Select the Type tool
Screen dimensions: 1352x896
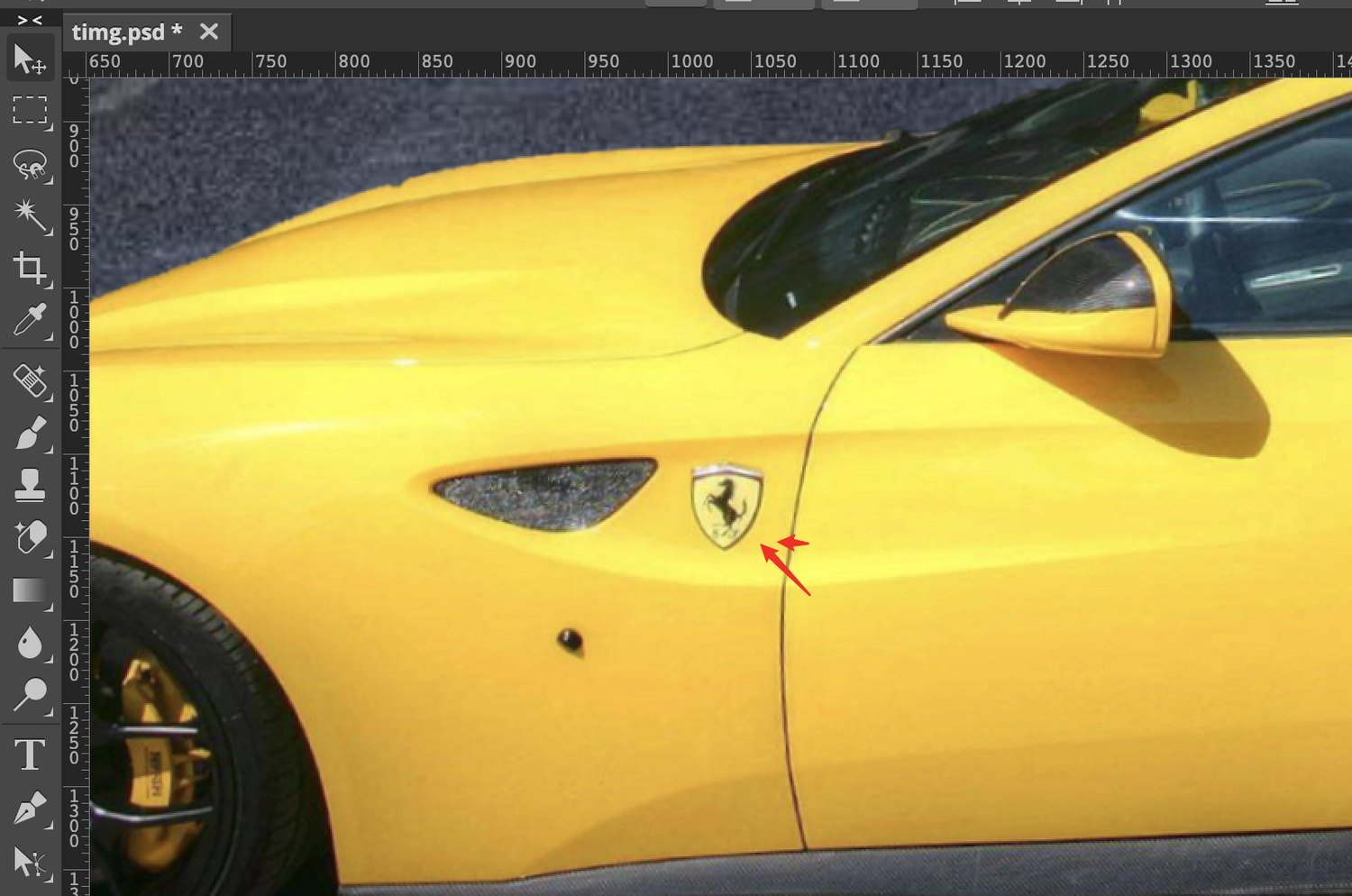tap(30, 755)
